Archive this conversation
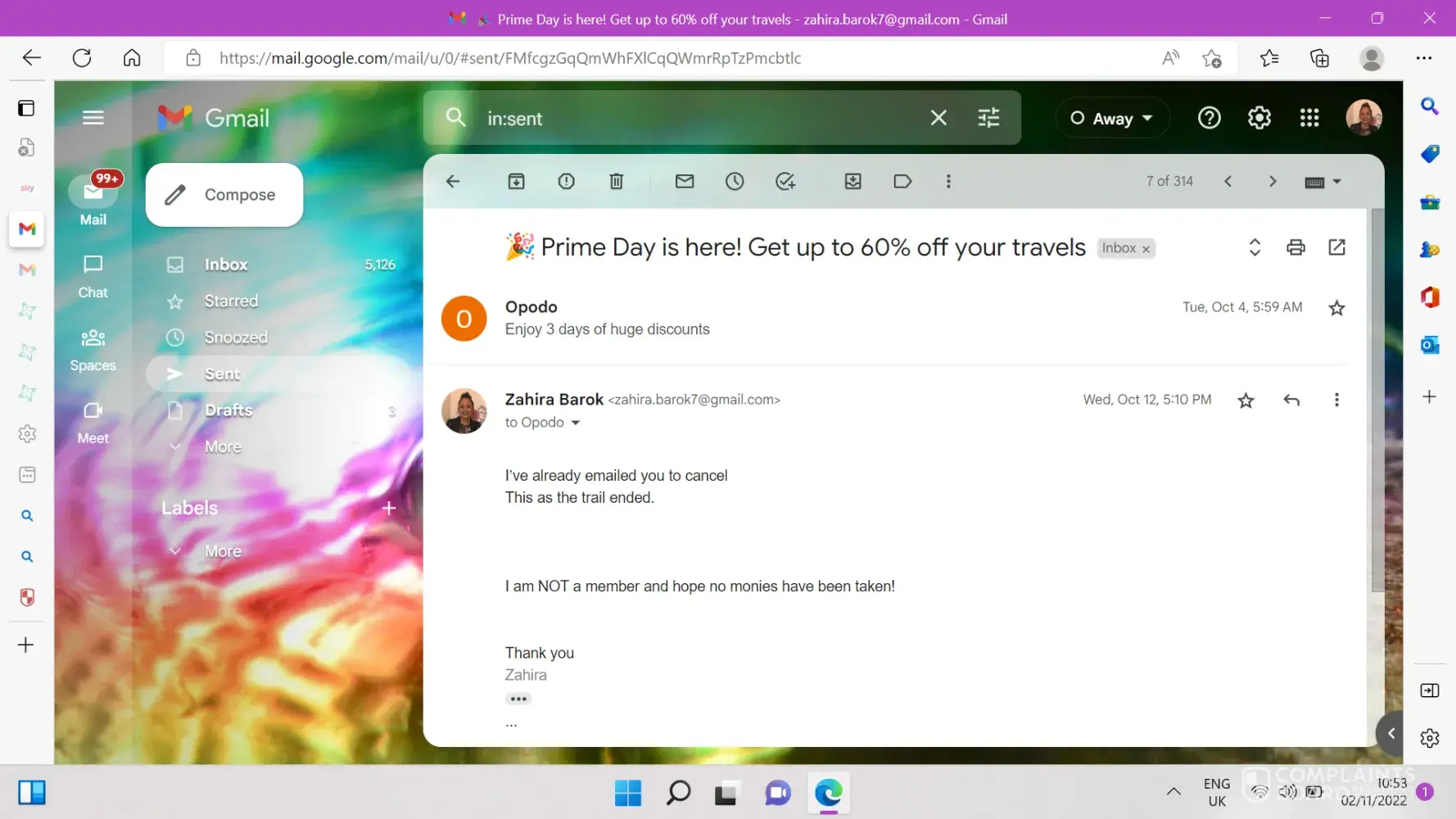1456x819 pixels. tap(516, 181)
